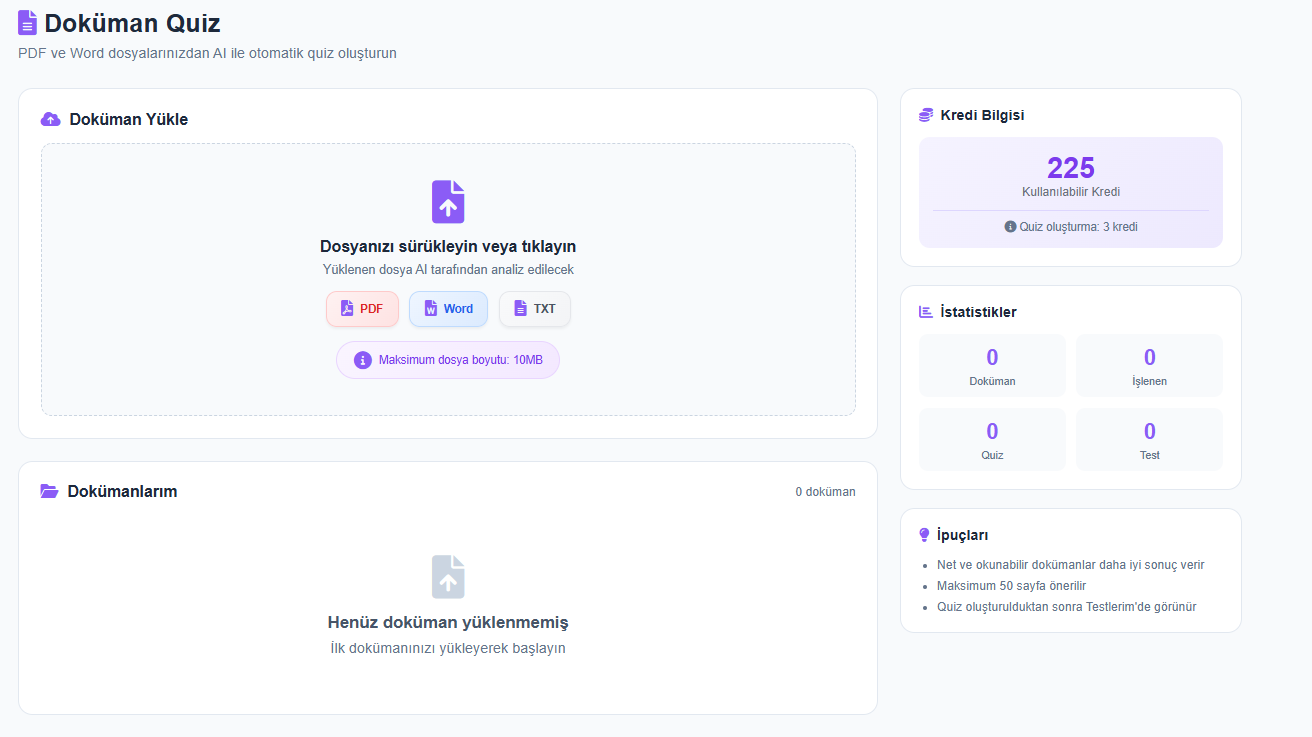Open the Doküman statistics card

click(x=992, y=366)
